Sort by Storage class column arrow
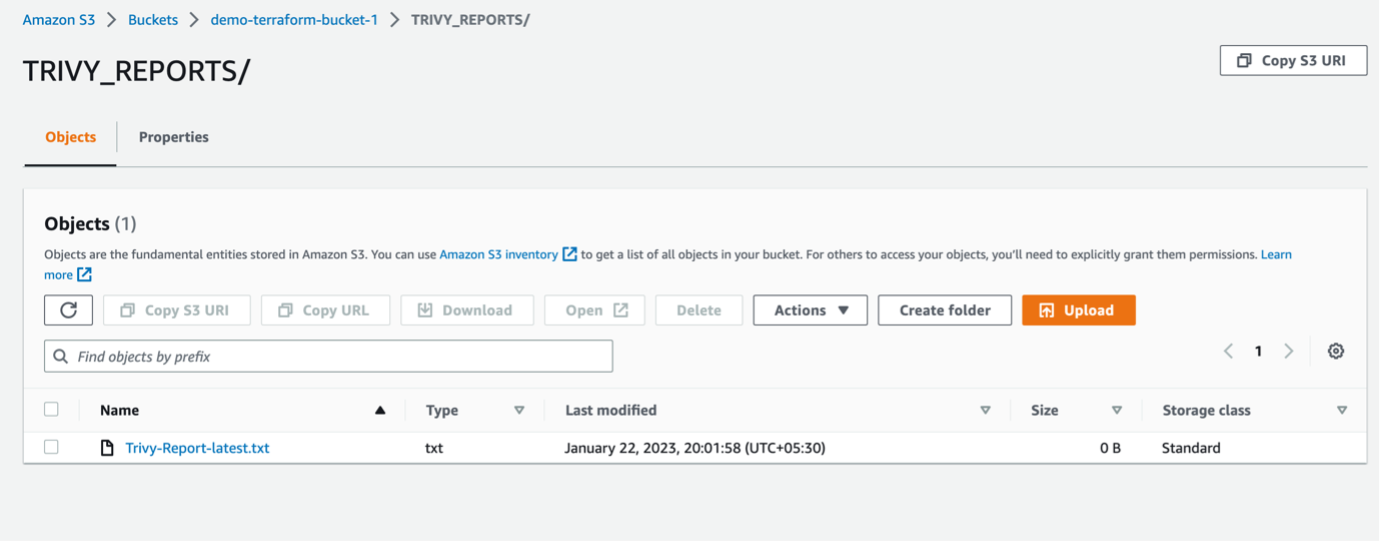This screenshot has height=543, width=1384. point(1342,410)
